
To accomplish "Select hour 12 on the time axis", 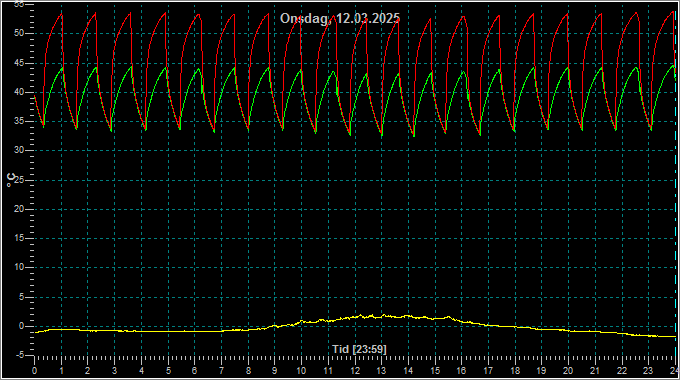I will [x=355, y=371].
